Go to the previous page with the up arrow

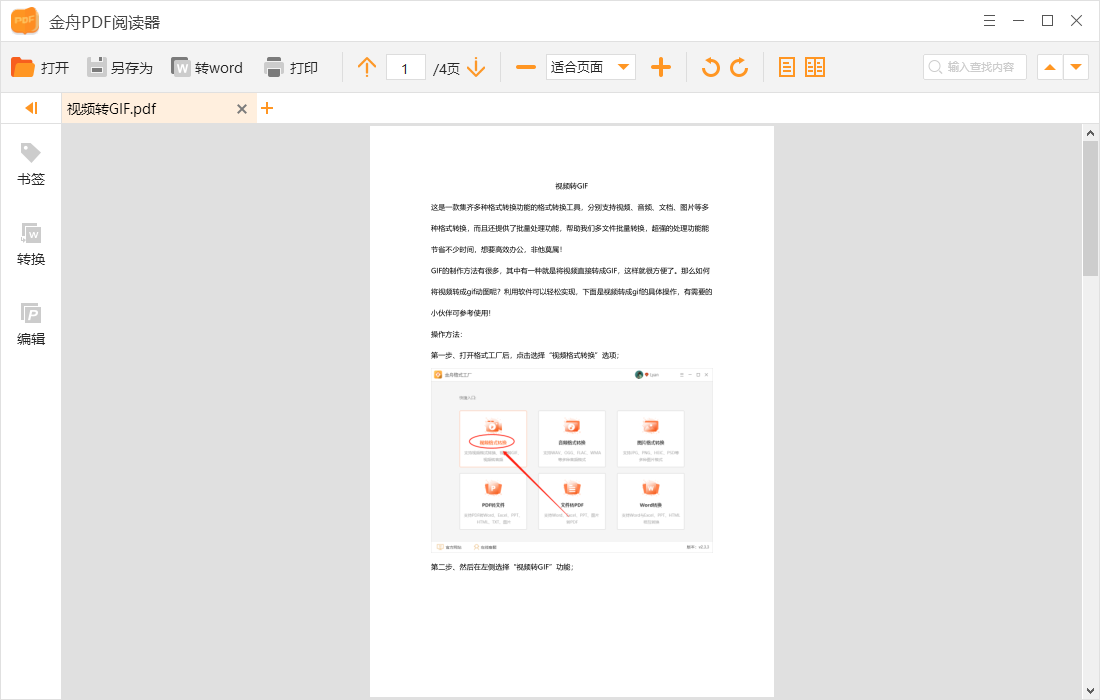366,67
